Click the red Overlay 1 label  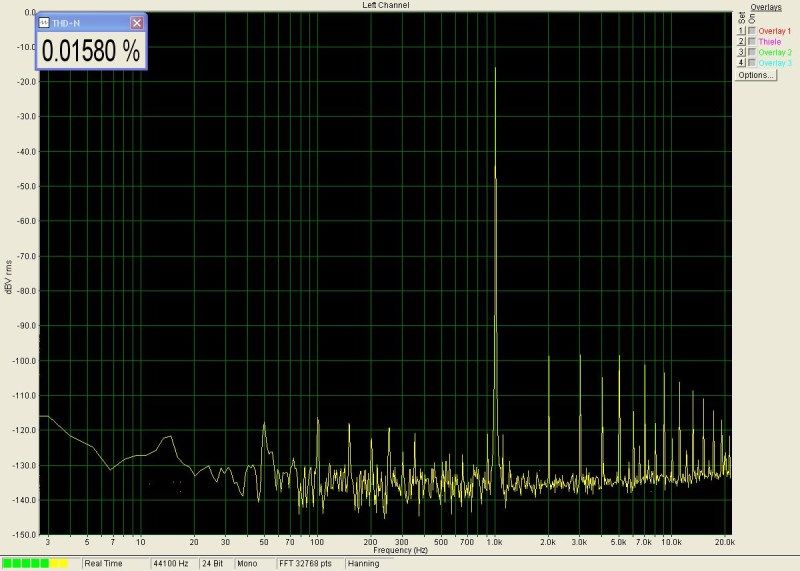point(774,31)
